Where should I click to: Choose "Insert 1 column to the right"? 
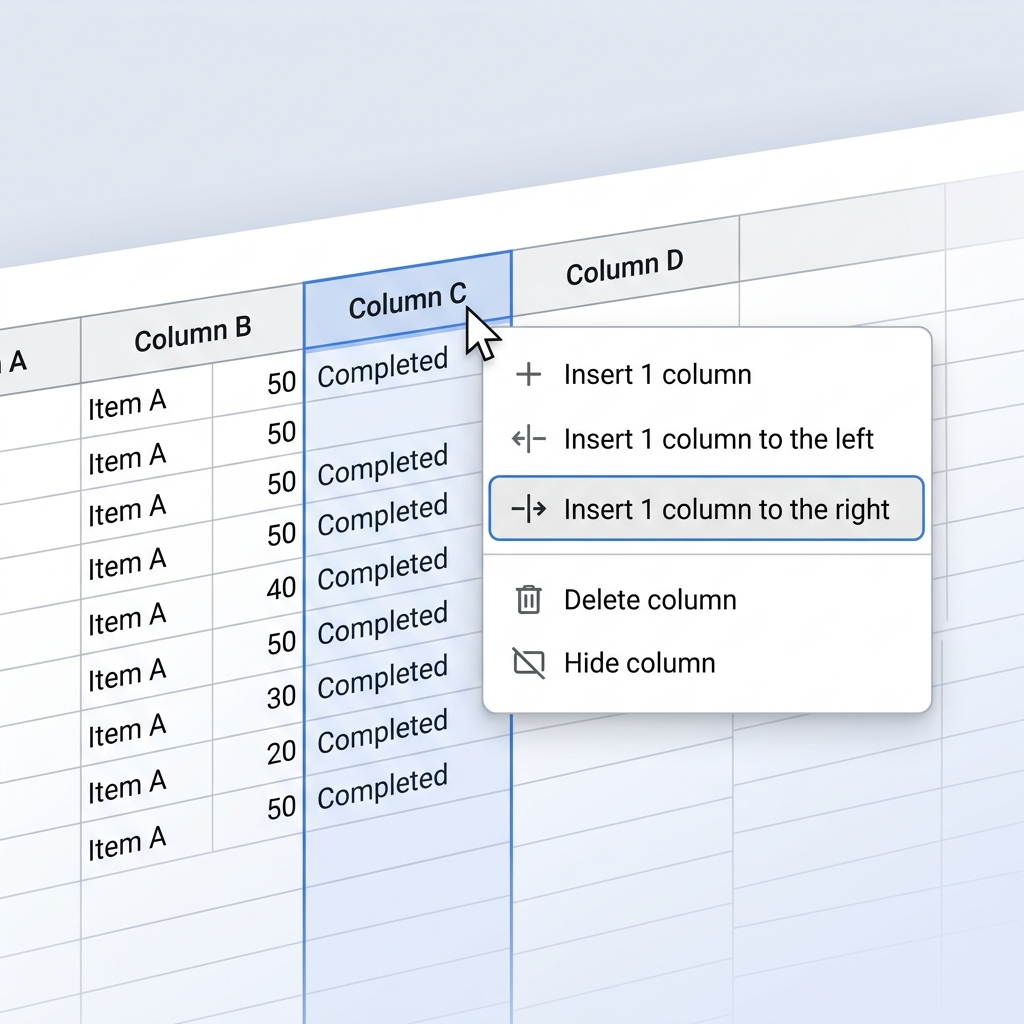(x=707, y=509)
